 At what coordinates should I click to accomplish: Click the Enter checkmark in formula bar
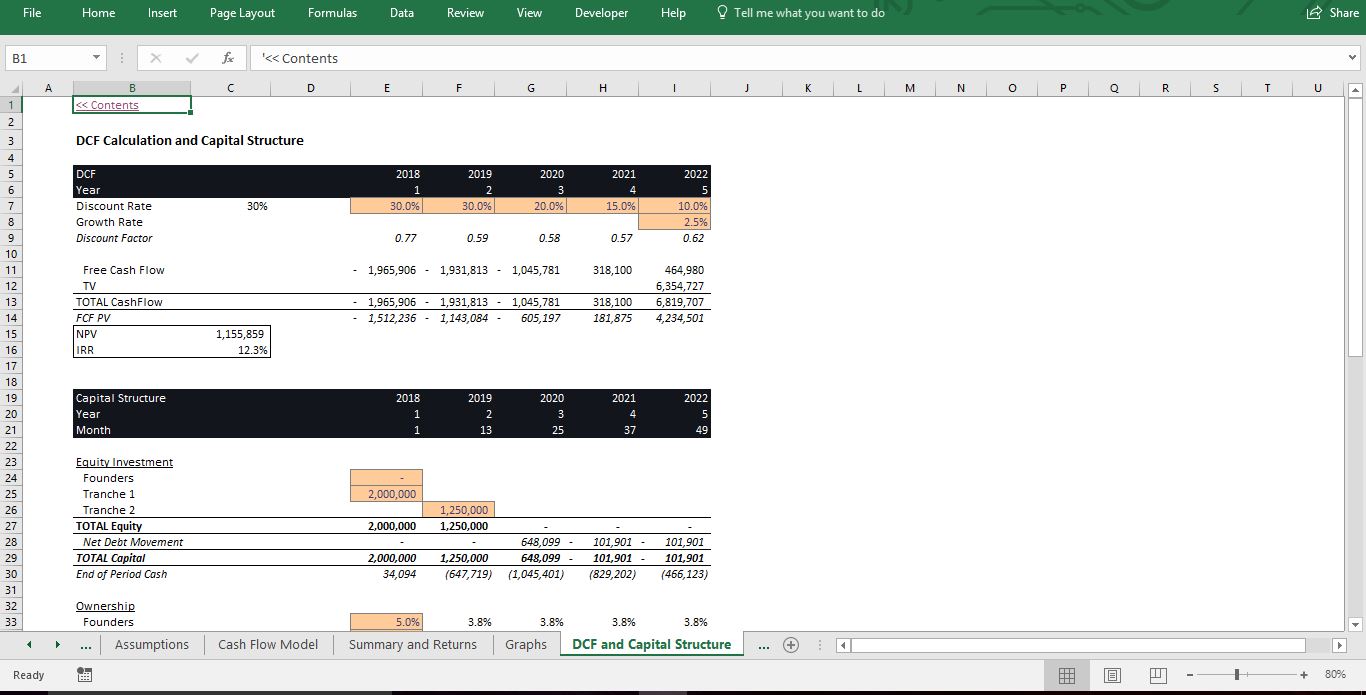tap(192, 58)
